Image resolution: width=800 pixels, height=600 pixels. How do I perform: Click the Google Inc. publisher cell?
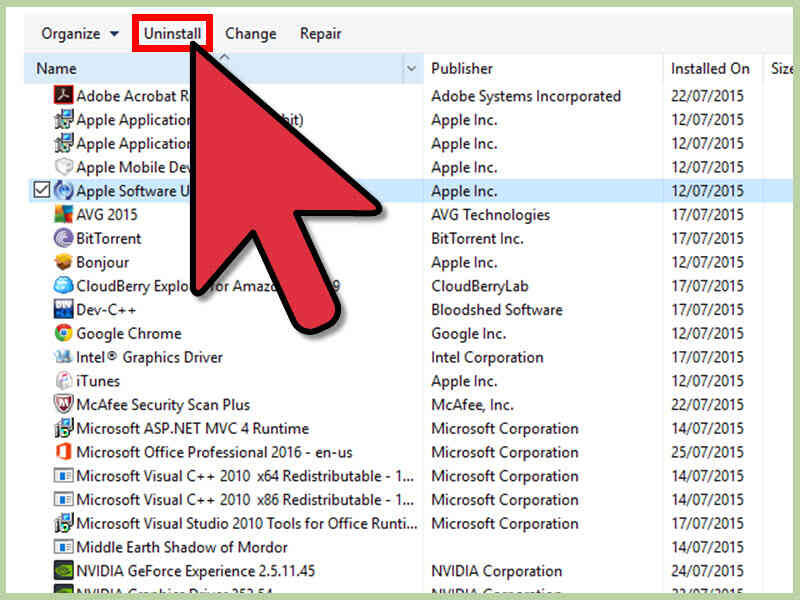(468, 334)
